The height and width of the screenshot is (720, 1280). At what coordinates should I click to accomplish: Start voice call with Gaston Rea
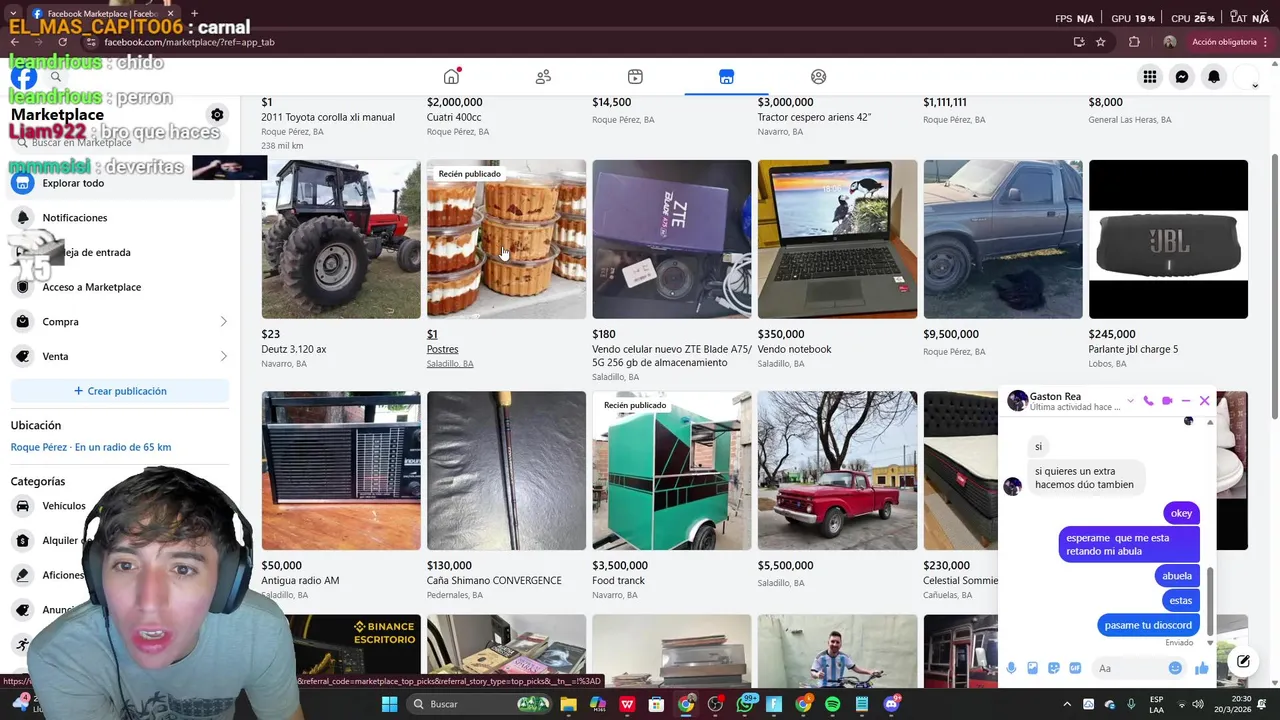(x=1148, y=401)
